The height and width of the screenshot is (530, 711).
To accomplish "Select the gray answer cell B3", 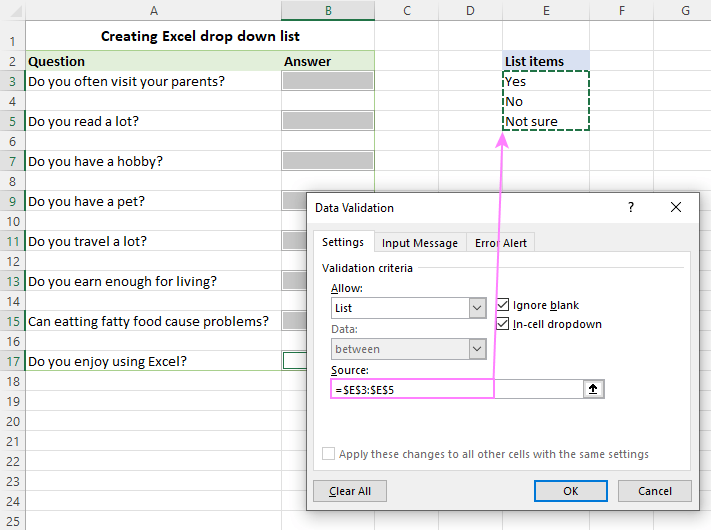I will click(x=328, y=81).
